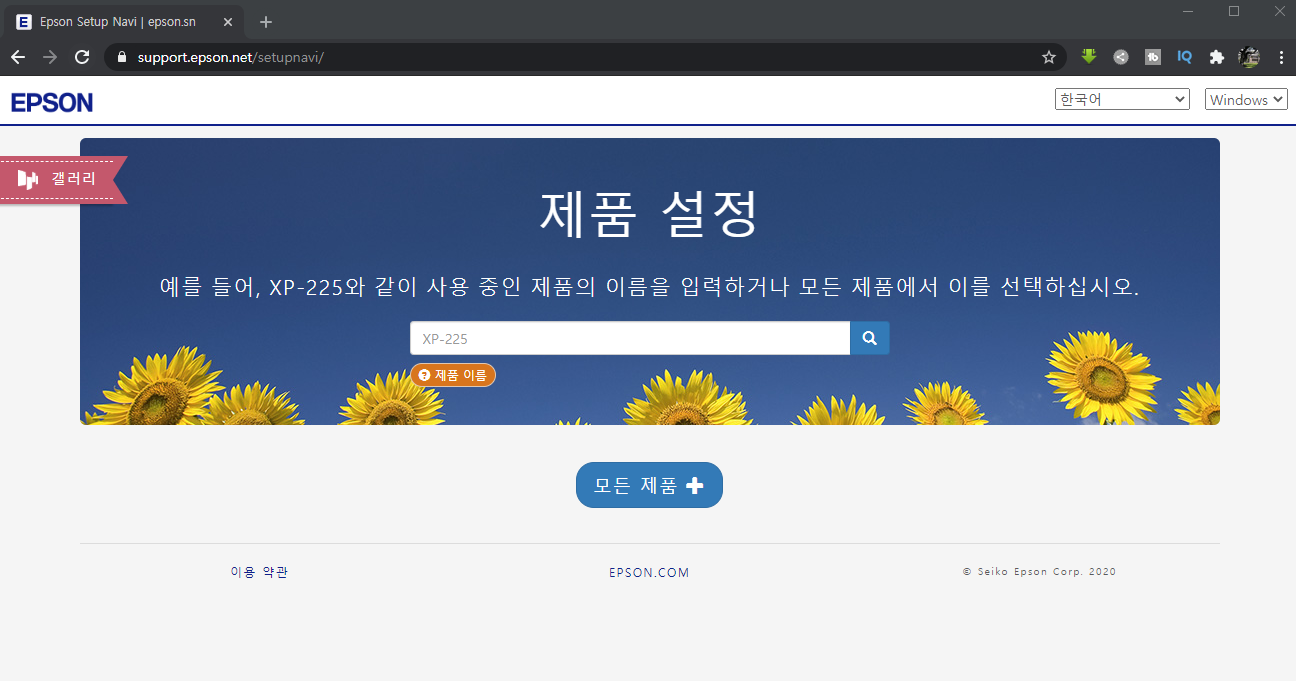Open the 갤러리 gallery ribbon

pyautogui.click(x=63, y=180)
